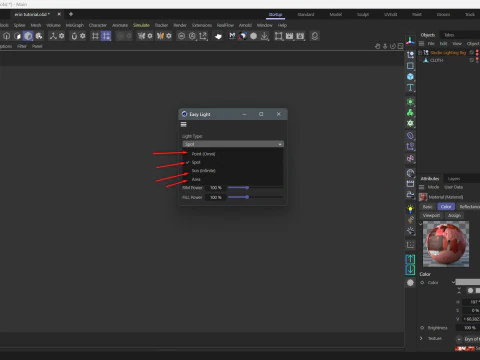
Task: Click the FILL Power percentage field
Action: point(215,197)
